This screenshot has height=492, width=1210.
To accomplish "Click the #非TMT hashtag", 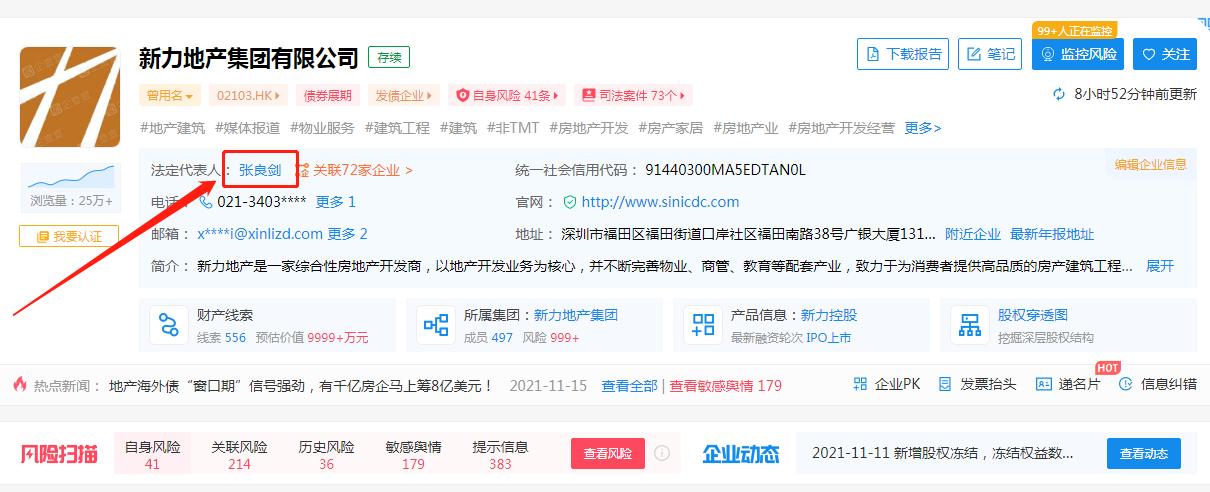I will point(513,128).
